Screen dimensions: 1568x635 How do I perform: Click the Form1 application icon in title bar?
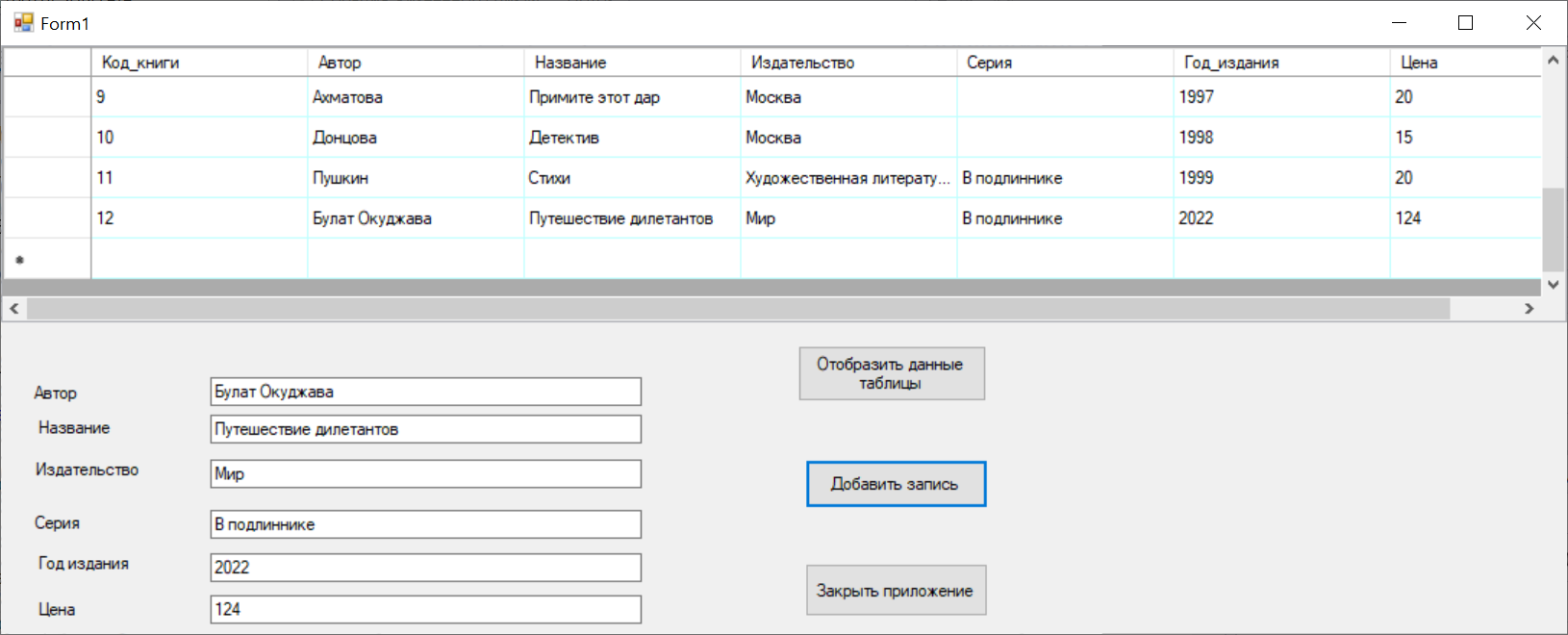[x=23, y=22]
